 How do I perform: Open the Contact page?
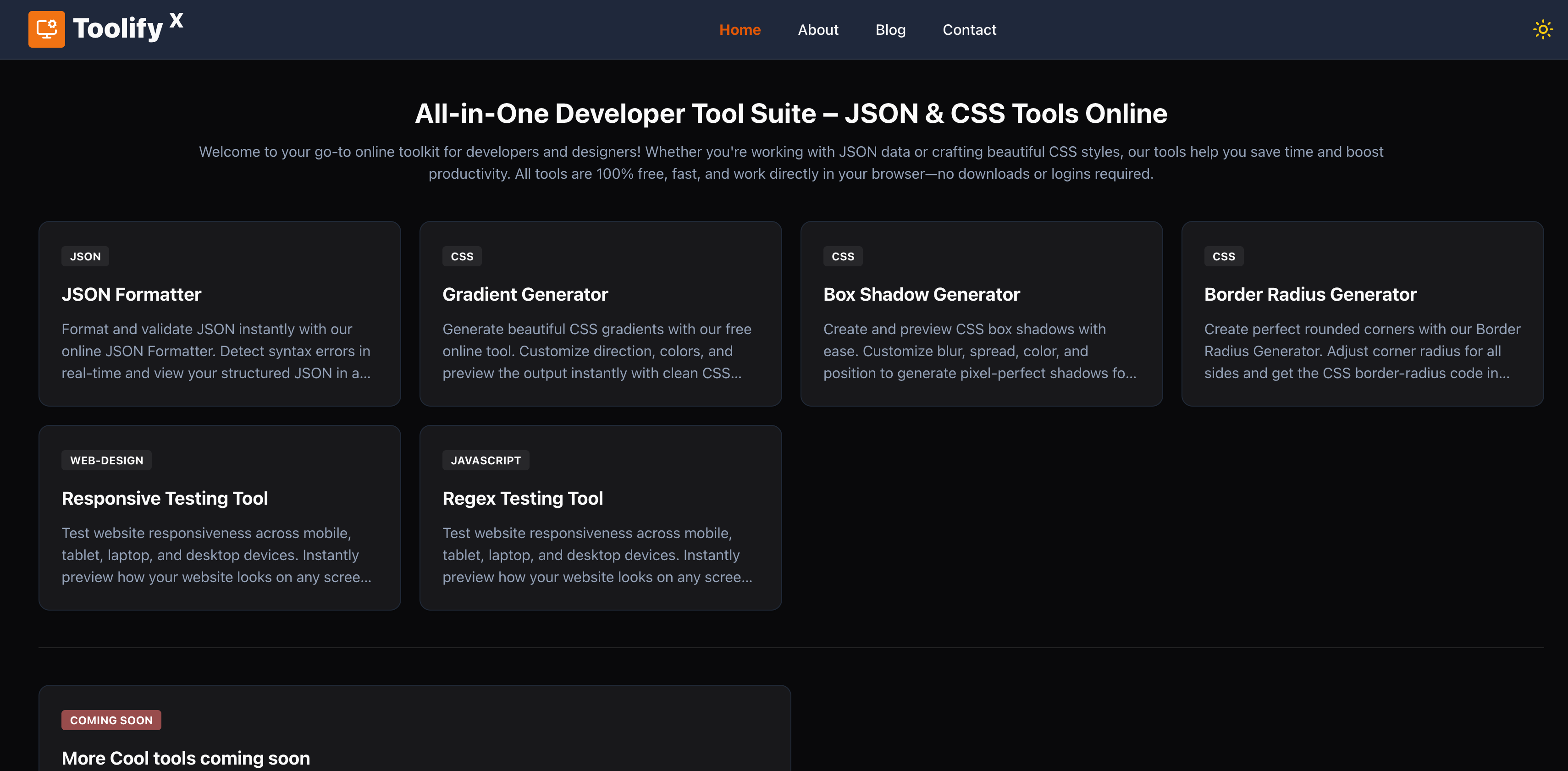click(x=969, y=29)
